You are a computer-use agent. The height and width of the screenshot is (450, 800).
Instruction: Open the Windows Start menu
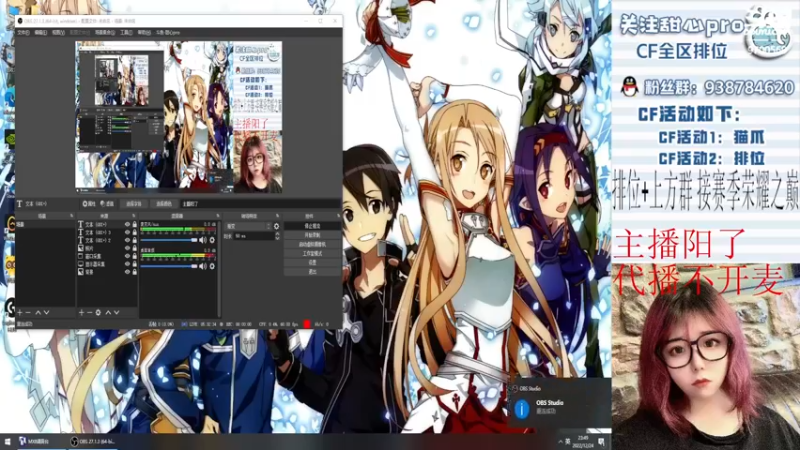tap(7, 441)
